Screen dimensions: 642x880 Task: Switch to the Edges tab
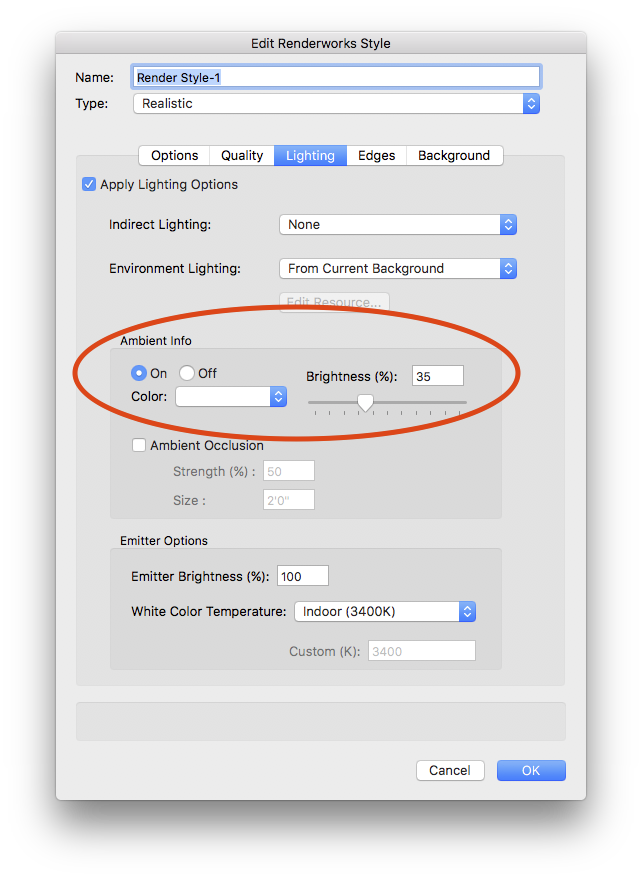point(376,155)
